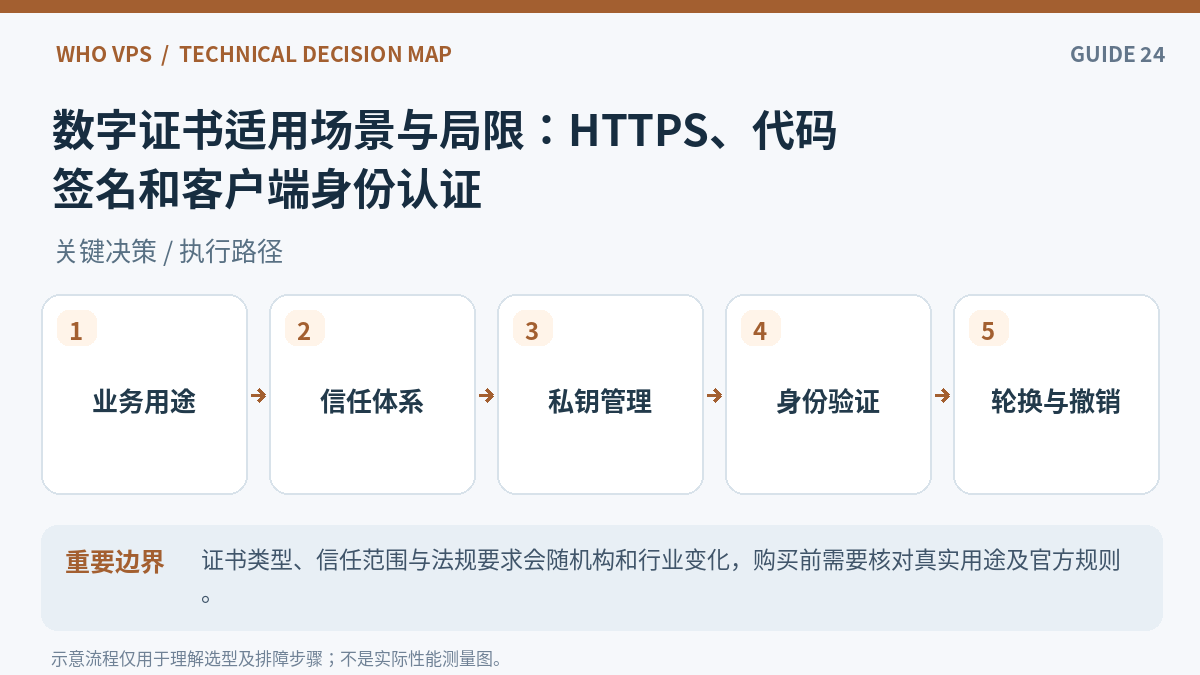Click the step number 3 badge
The width and height of the screenshot is (1200, 675).
[533, 329]
